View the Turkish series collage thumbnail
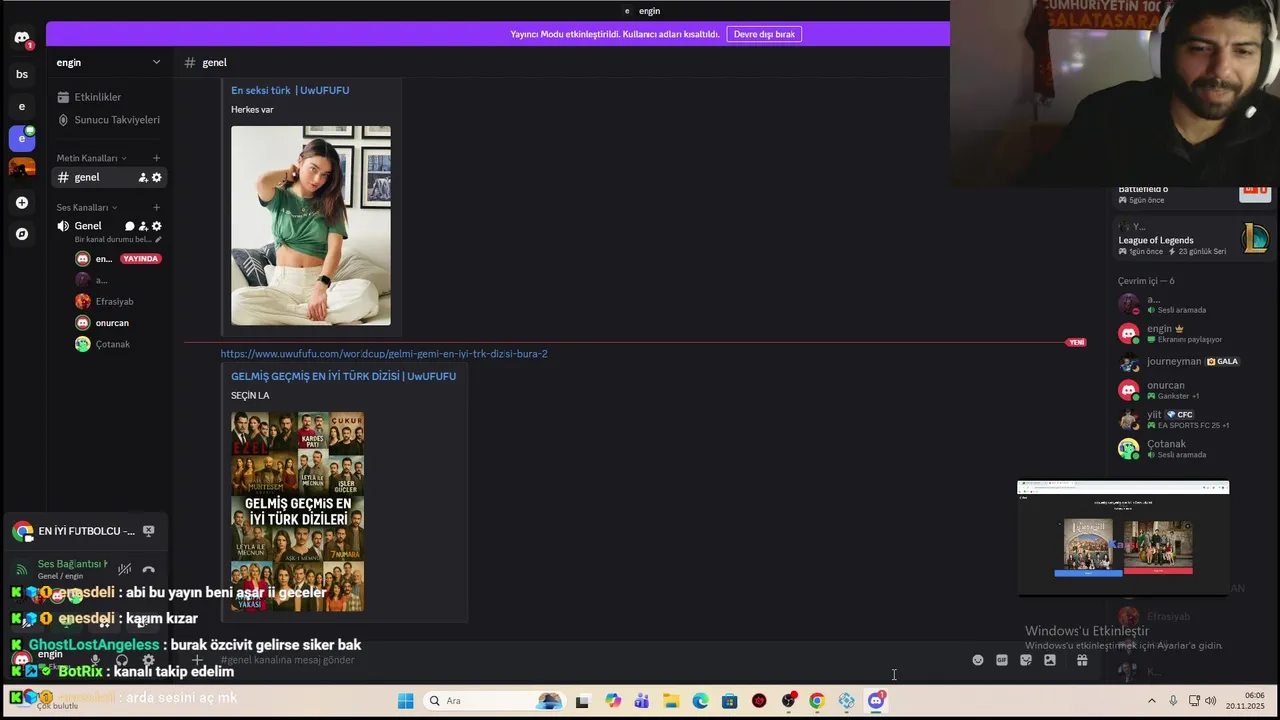The height and width of the screenshot is (720, 1280). (x=297, y=511)
